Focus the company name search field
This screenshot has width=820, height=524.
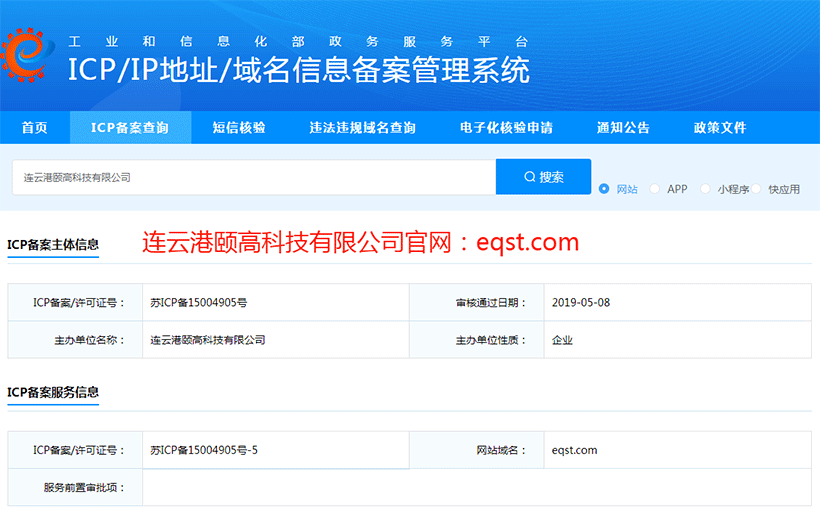coord(254,177)
